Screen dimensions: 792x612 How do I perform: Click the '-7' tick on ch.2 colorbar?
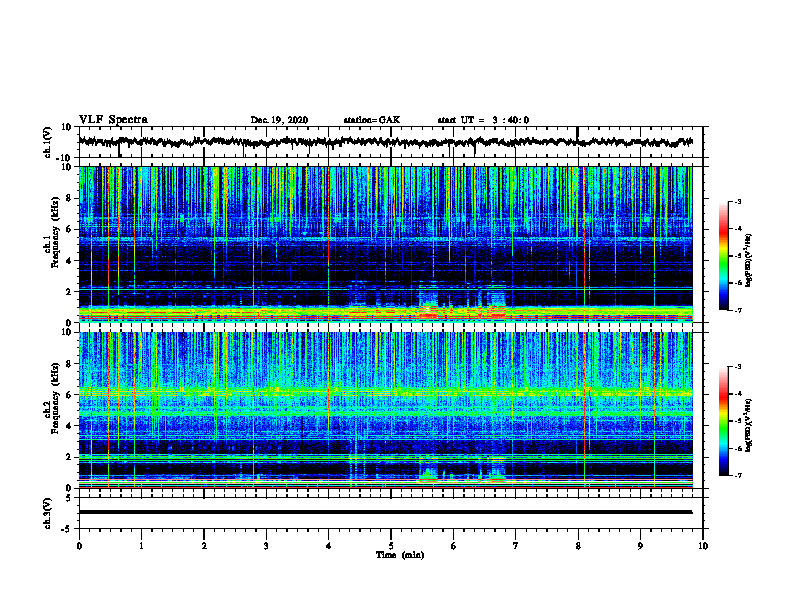[737, 476]
